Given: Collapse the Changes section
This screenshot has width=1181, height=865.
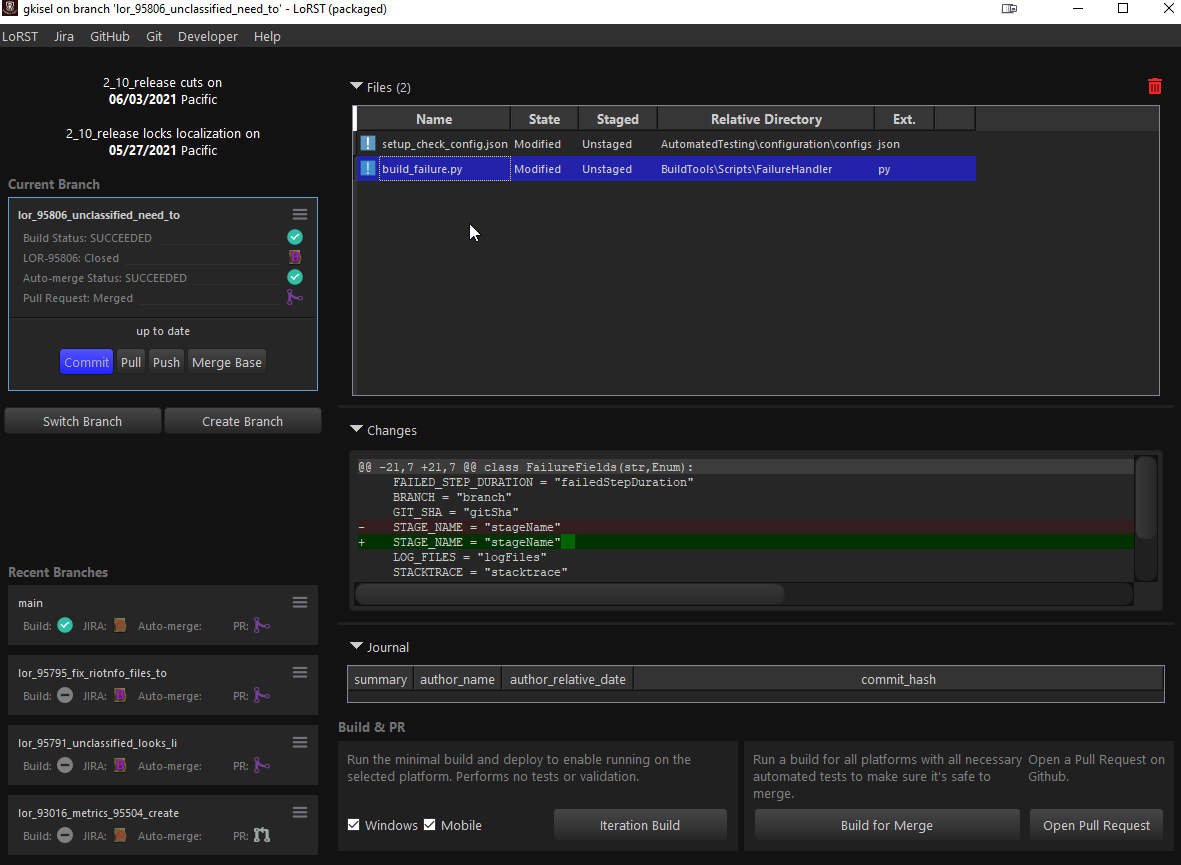Looking at the screenshot, I should click(x=357, y=430).
